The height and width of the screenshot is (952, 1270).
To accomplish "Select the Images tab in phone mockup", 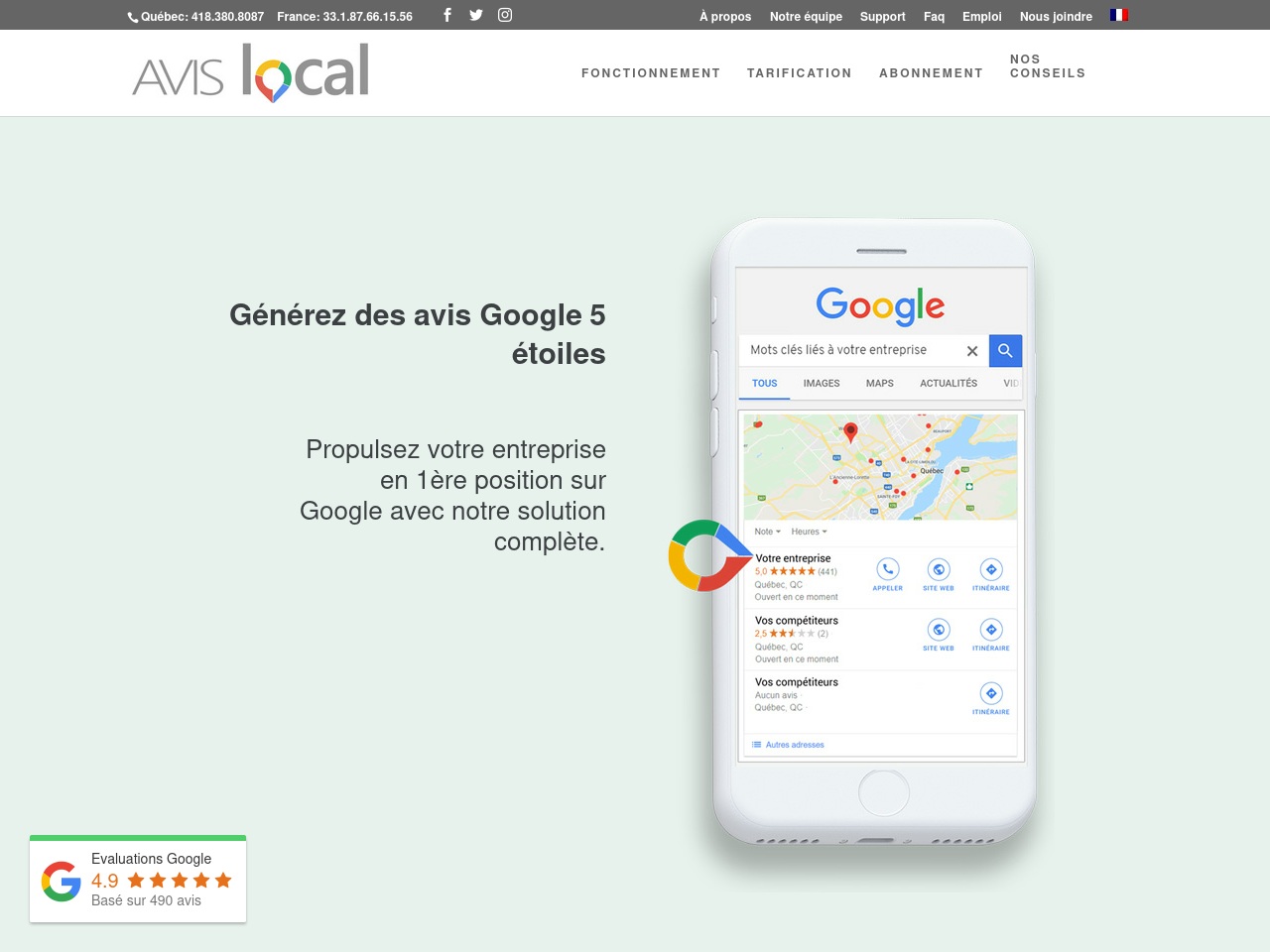I will tap(822, 383).
